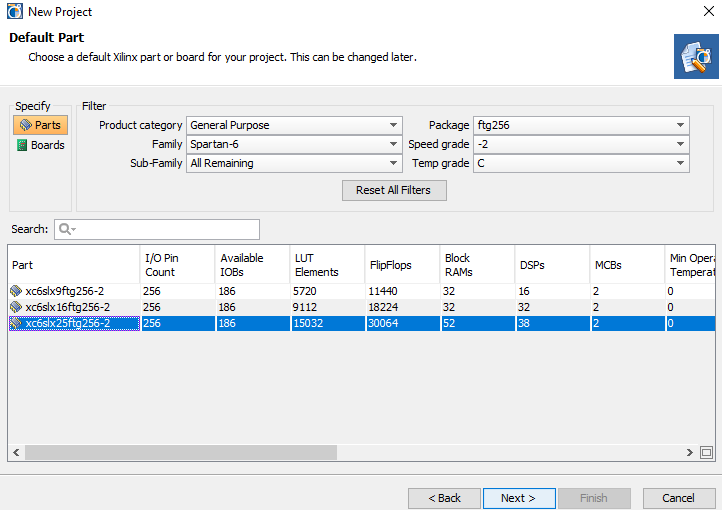Click DSPs value 16

524,291
